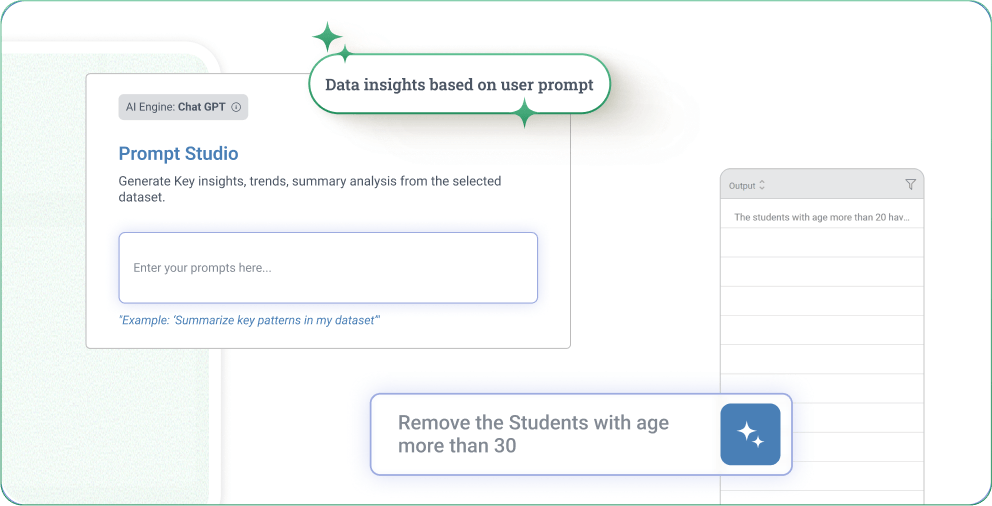Click 'Data insights based on user prompt' pill
Viewport: 992px width, 506px height.
click(459, 85)
